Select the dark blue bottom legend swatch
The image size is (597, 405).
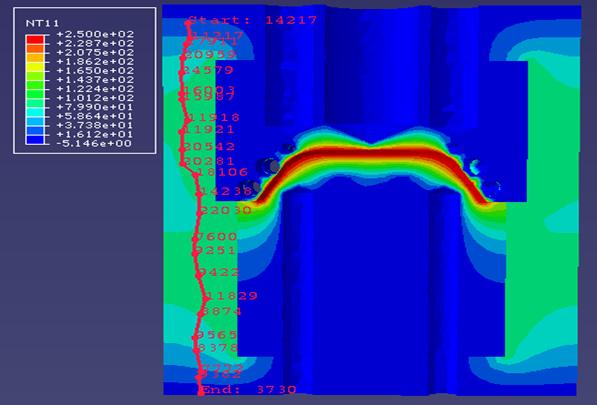35,140
